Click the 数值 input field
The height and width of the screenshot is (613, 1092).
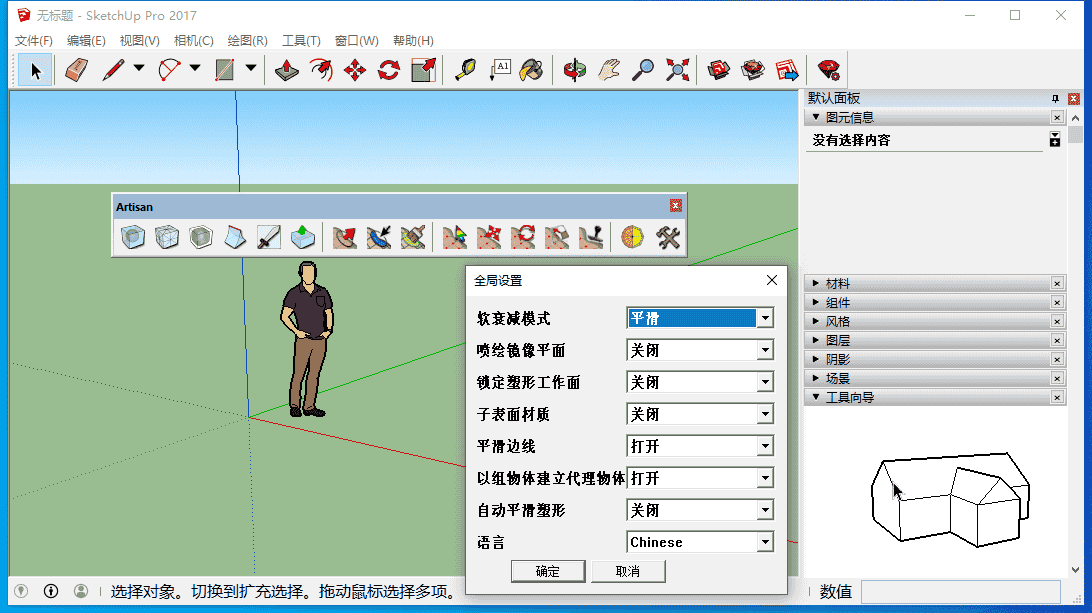coord(960,592)
